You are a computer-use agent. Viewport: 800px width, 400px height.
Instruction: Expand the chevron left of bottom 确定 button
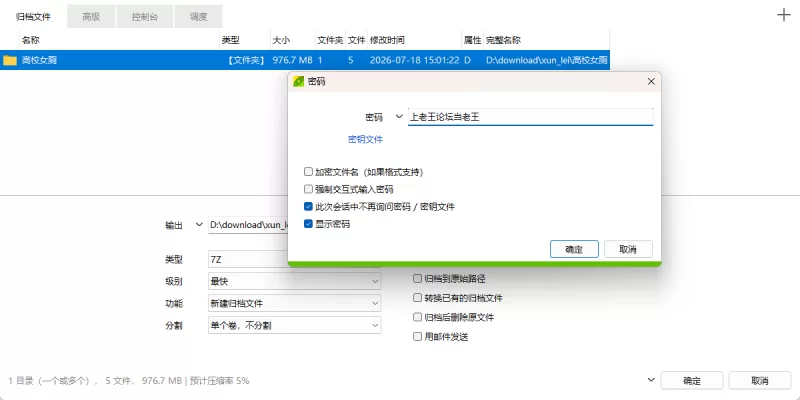click(651, 380)
